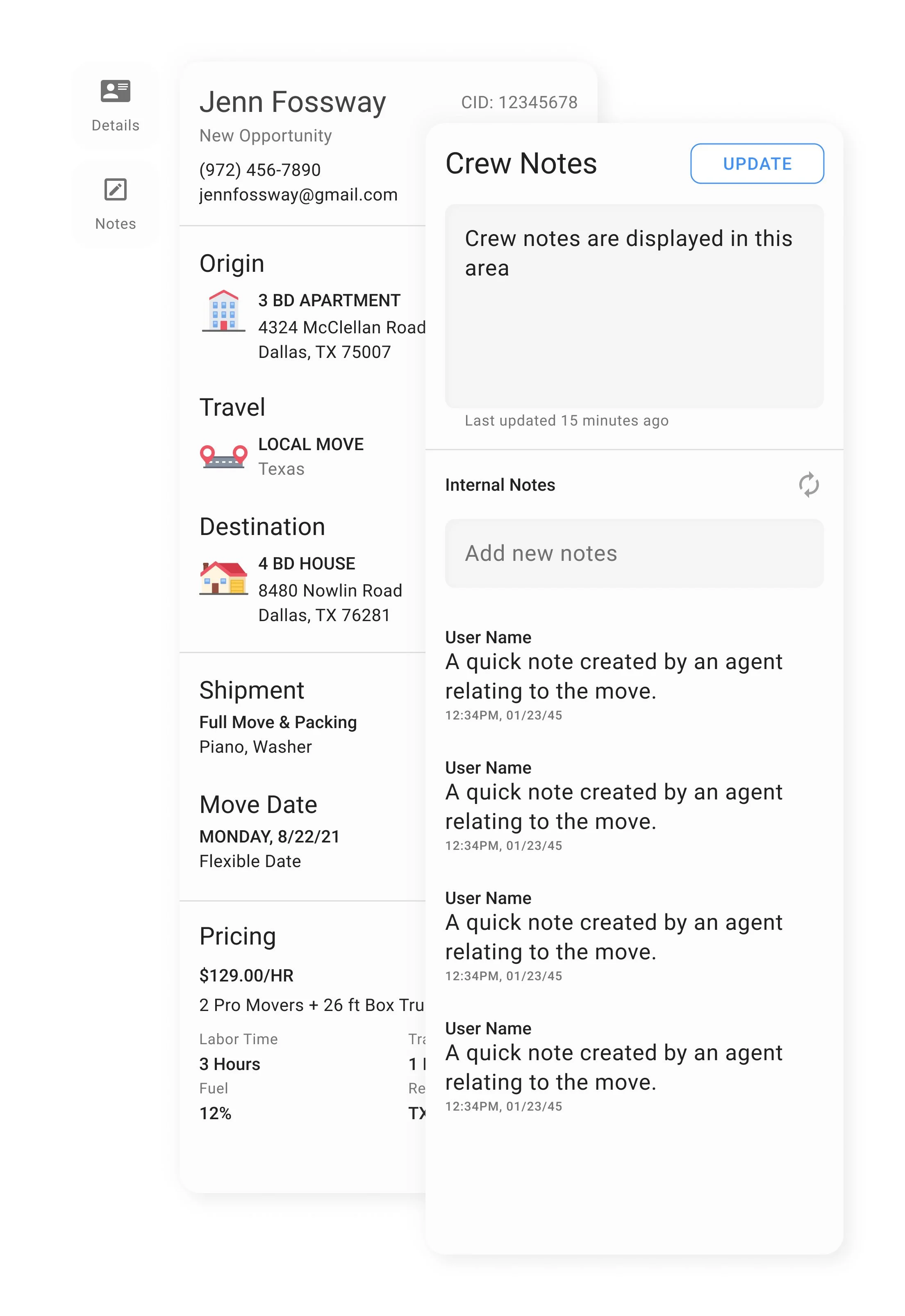Screen dimensions: 905x1316
Task: Click the jennfossway@gmail.com email address
Action: pos(298,195)
